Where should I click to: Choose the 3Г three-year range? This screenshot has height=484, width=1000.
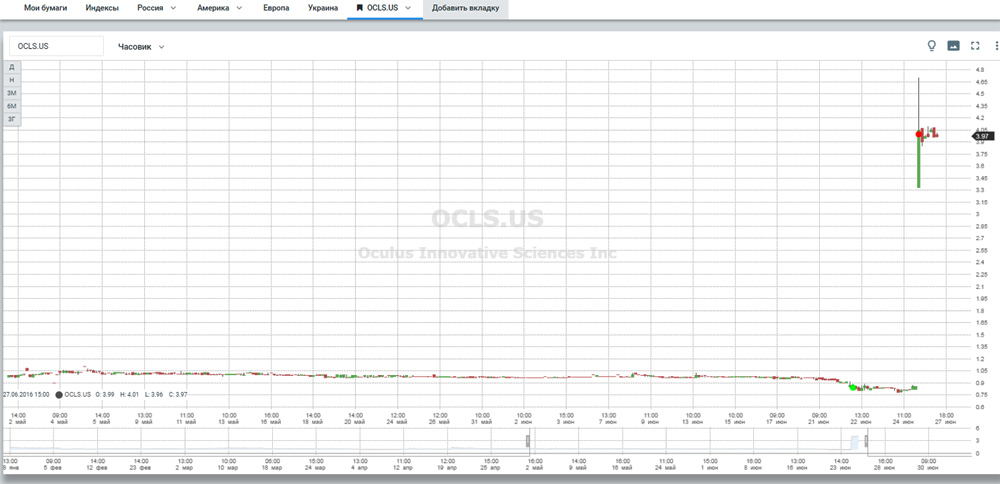pos(11,119)
